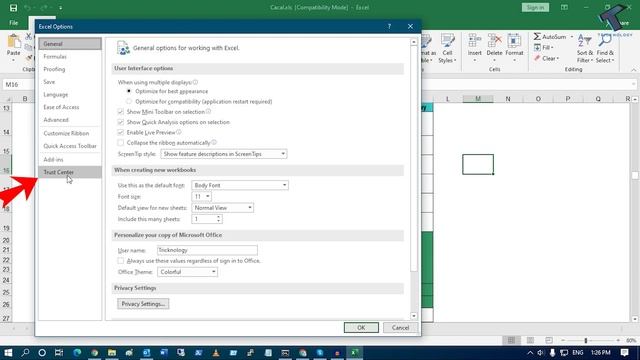Switch to Page Layout view in status bar
This screenshot has height=360, width=640.
pyautogui.click(x=530, y=340)
